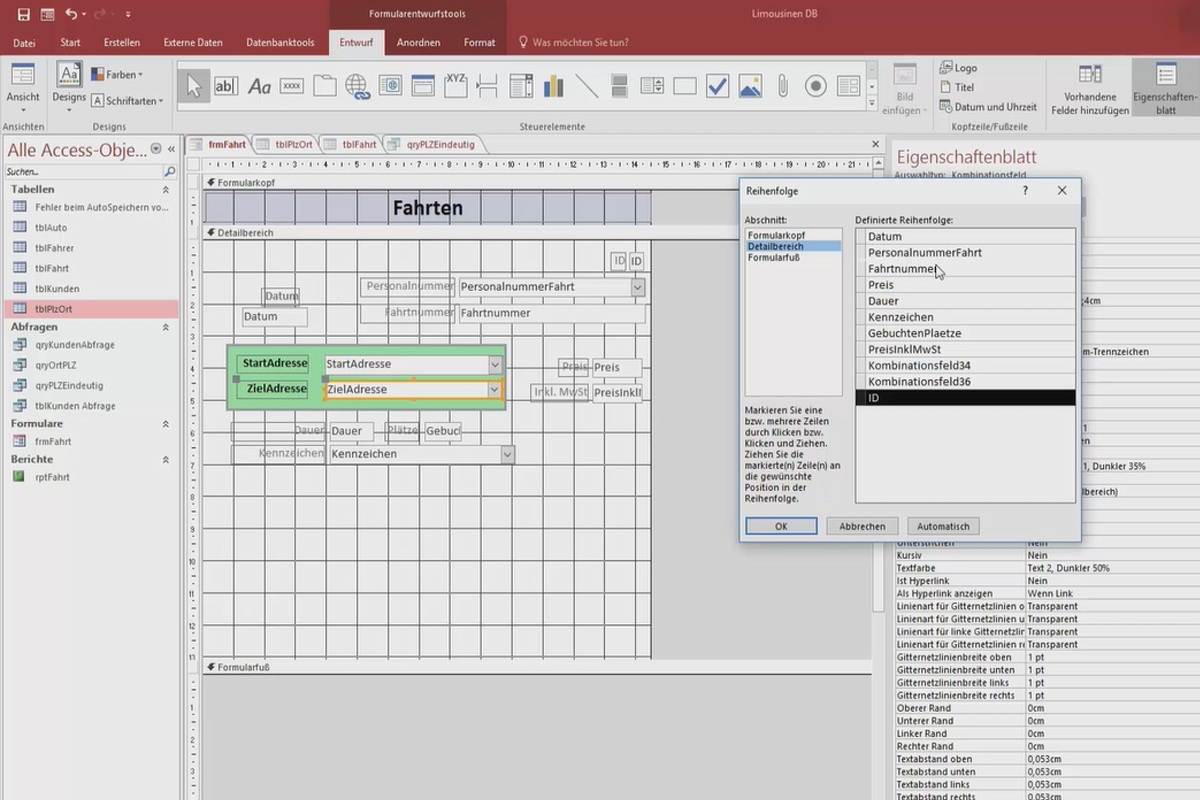Click the Save icon in title bar
This screenshot has width=1200, height=800.
pyautogui.click(x=24, y=14)
